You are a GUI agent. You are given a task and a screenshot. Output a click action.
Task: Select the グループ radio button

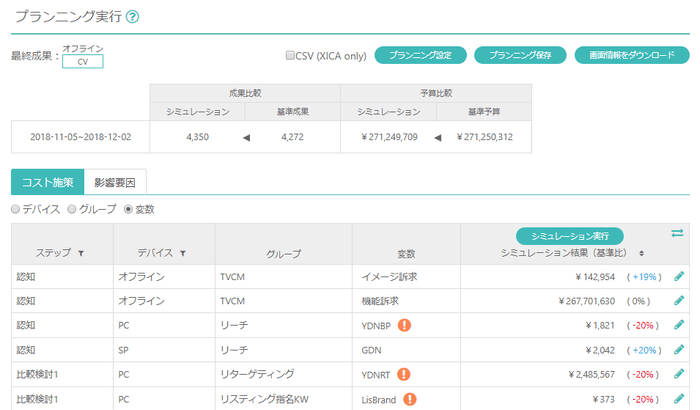[72, 209]
